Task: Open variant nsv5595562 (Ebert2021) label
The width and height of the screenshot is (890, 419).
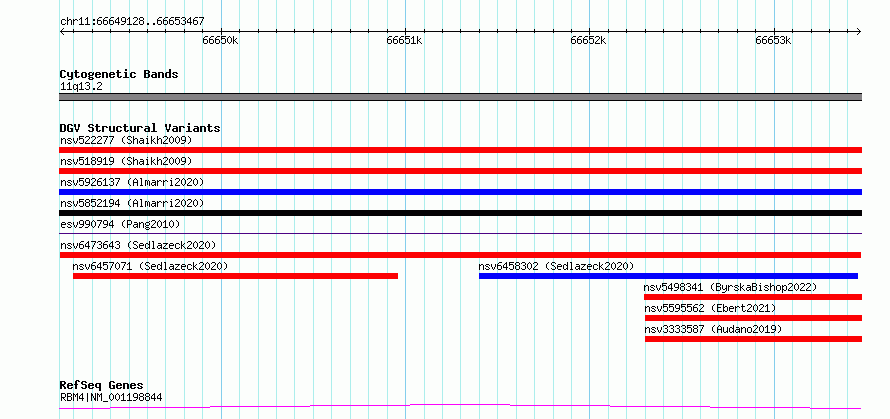Action: click(x=710, y=308)
